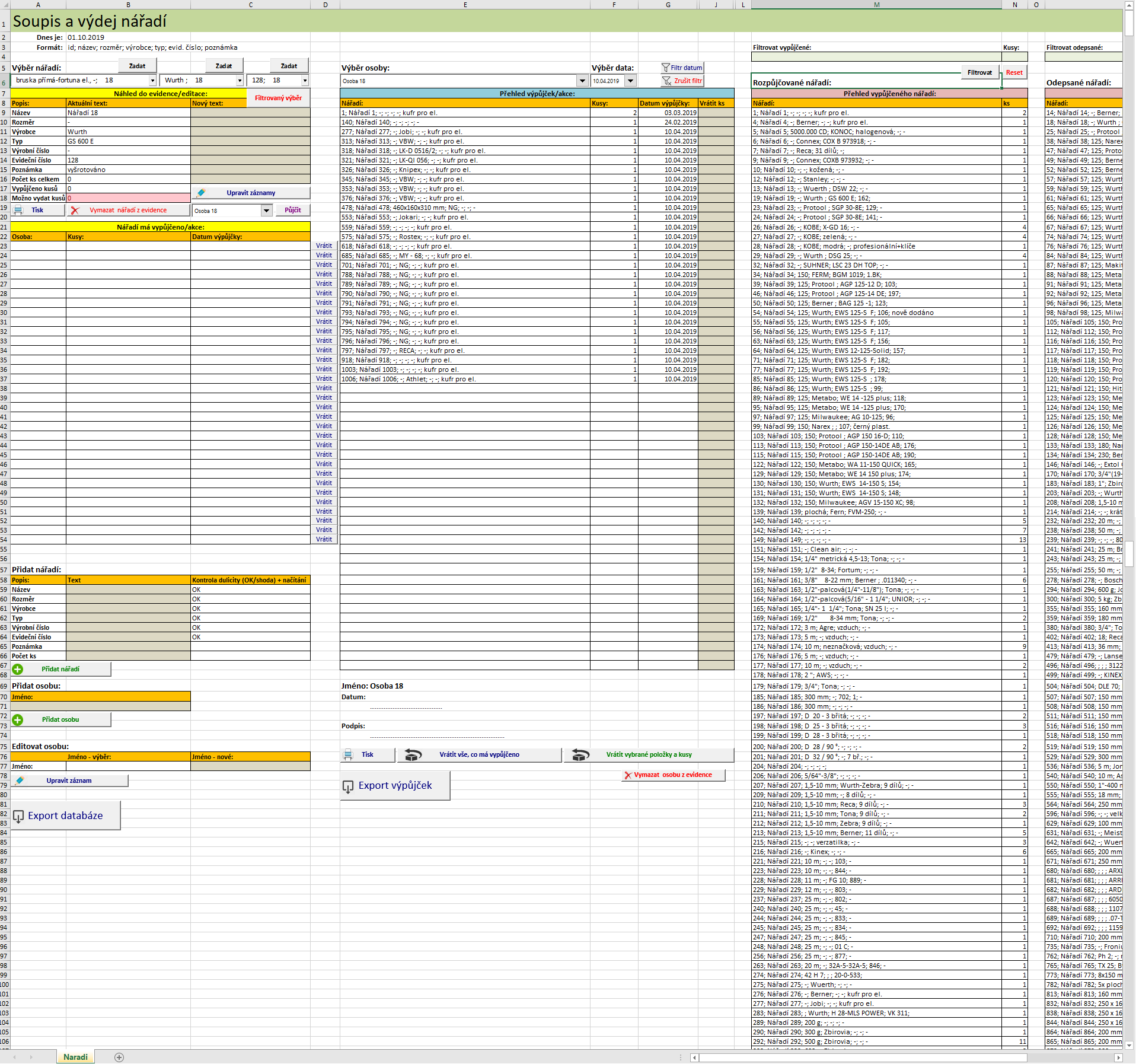This screenshot has width=1136, height=1064.
Task: Click the 'Soupis a výdej nářadí' title cell
Action: point(90,21)
